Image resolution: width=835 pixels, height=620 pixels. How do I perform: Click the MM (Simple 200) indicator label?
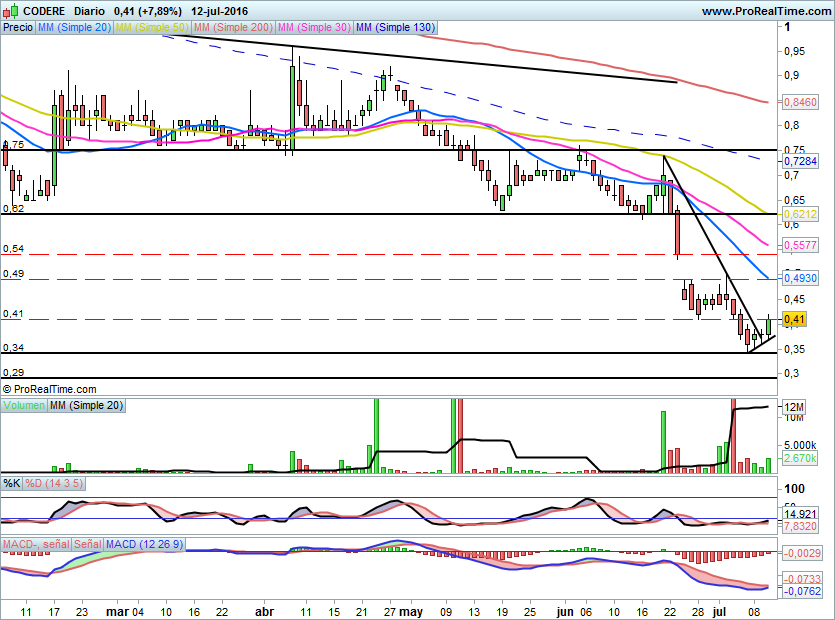tap(233, 28)
